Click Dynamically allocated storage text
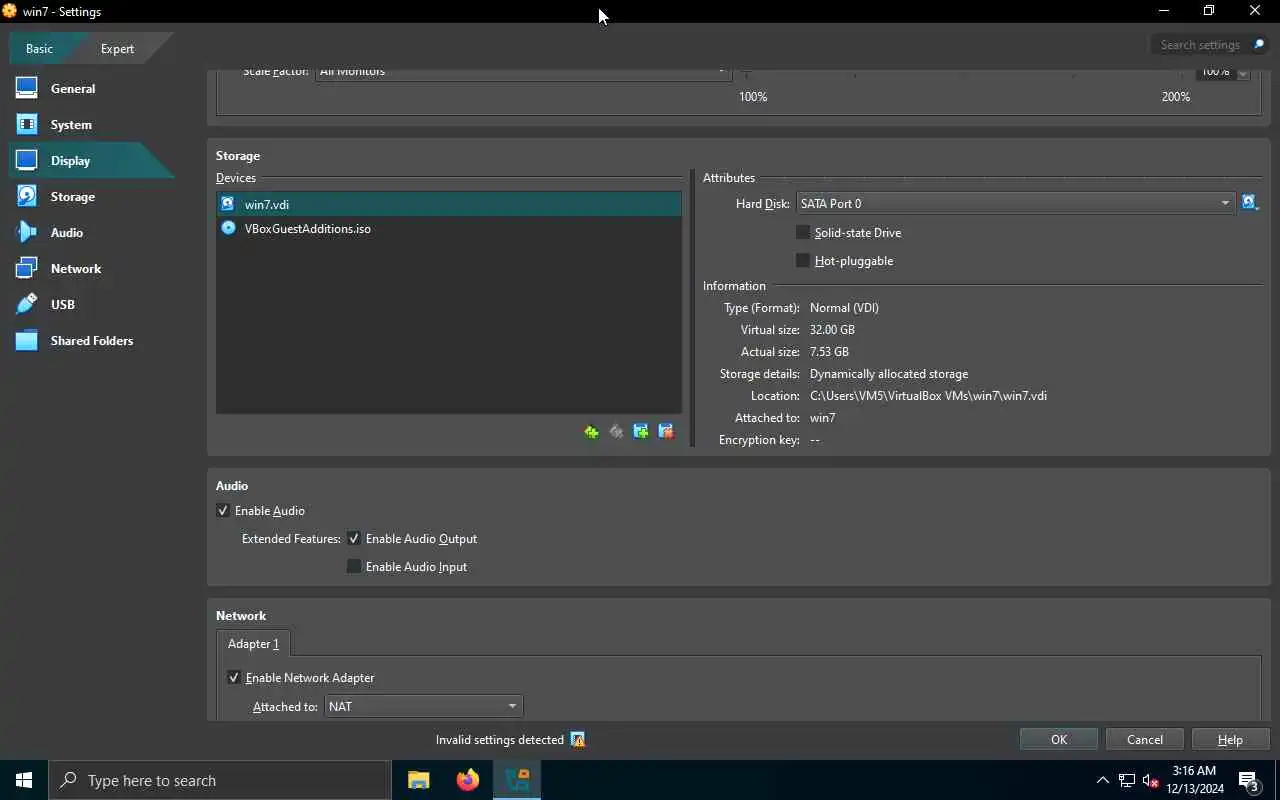Viewport: 1280px width, 800px height. (x=889, y=374)
